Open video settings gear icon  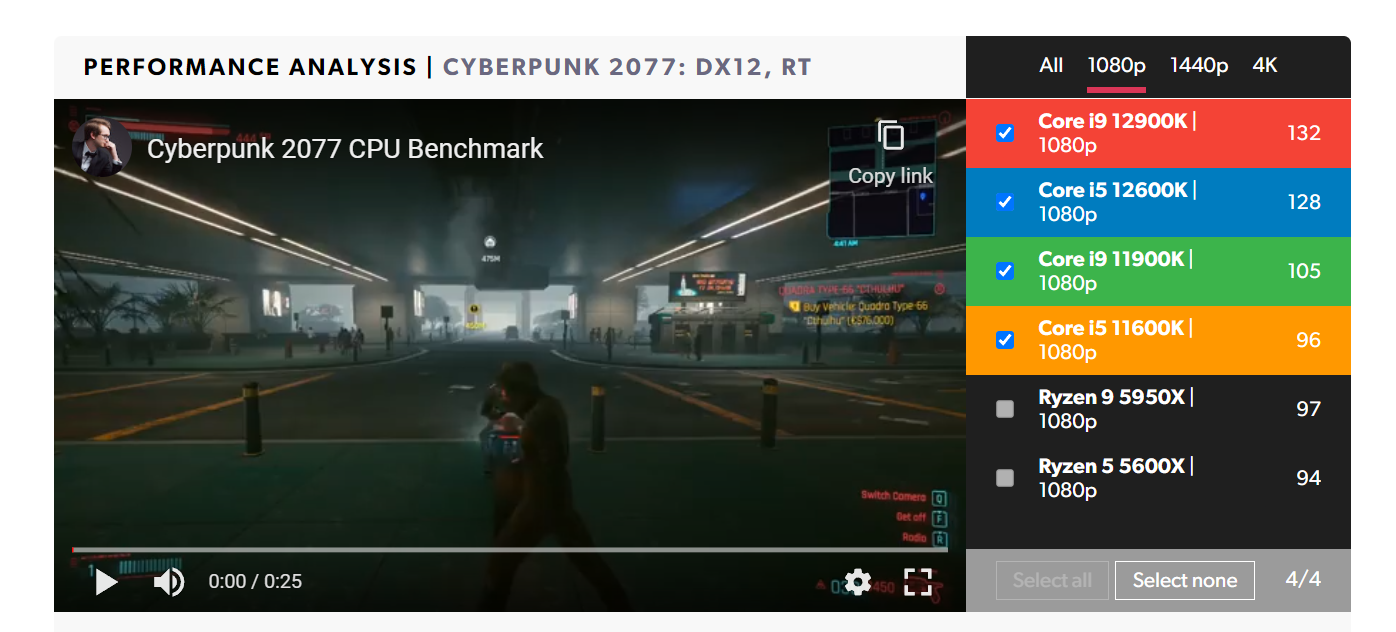tap(858, 582)
